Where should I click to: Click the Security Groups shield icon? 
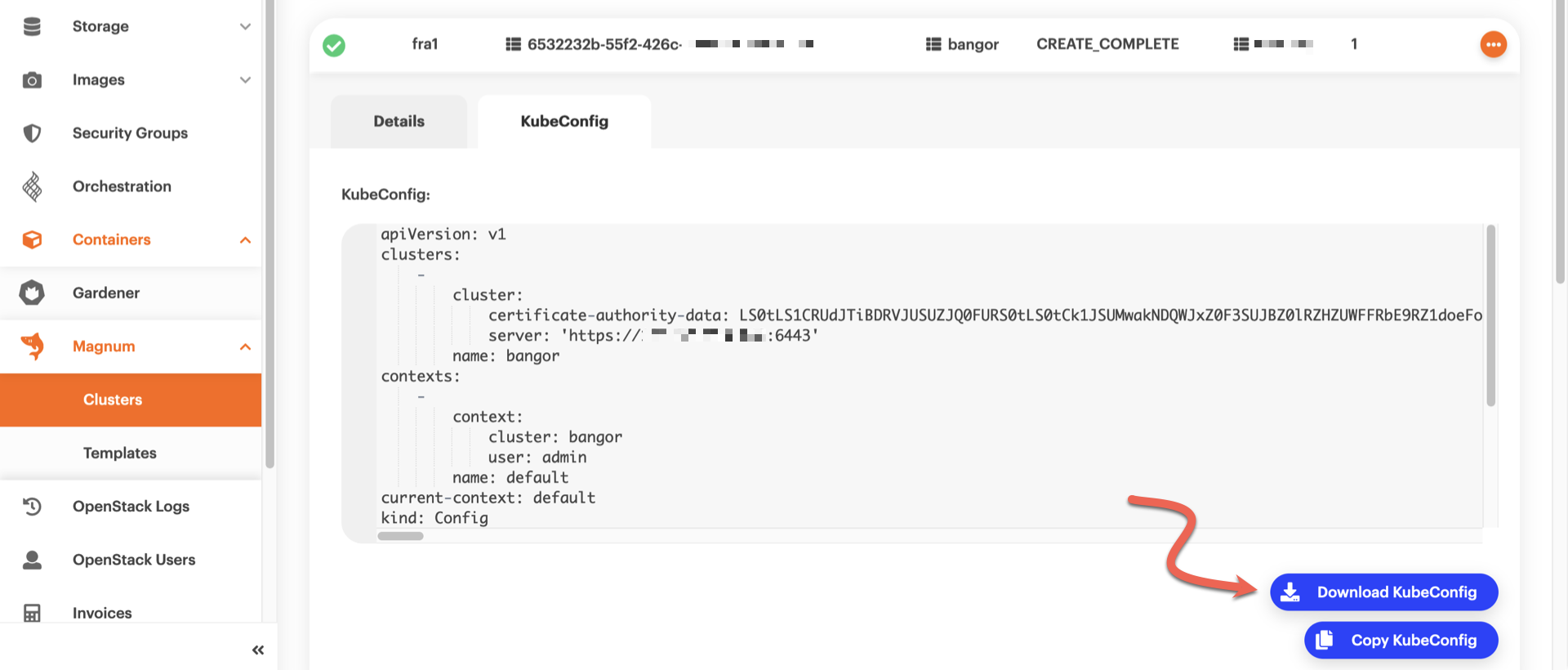click(x=32, y=133)
